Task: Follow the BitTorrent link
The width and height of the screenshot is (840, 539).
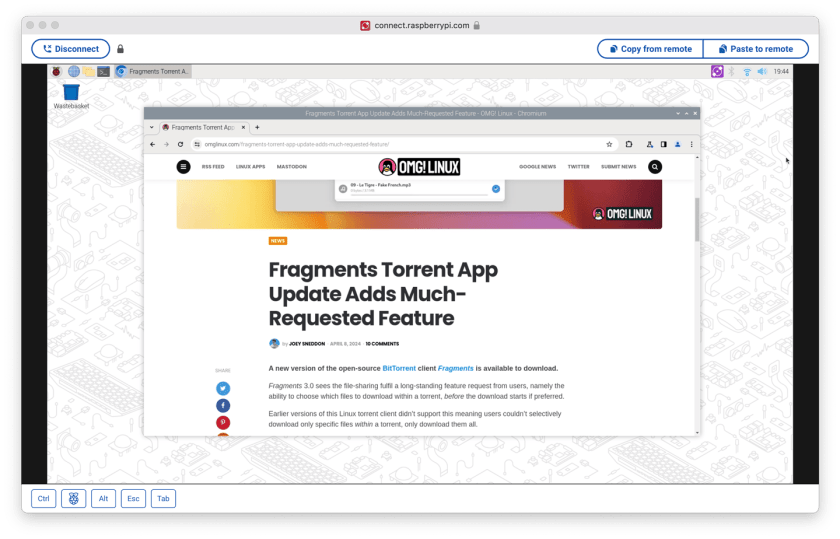Action: click(399, 368)
